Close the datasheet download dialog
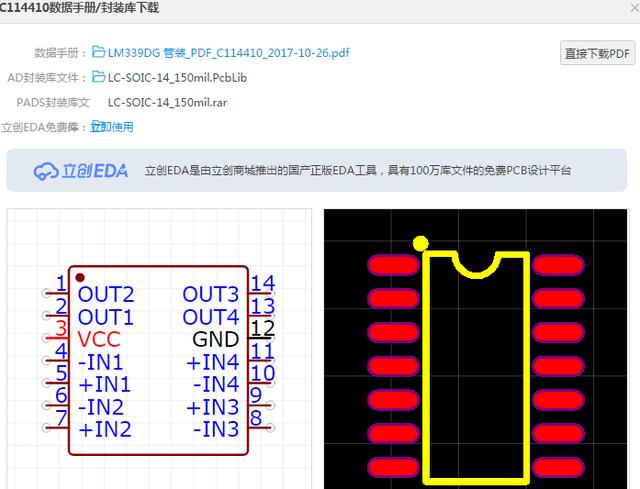Screen dimensions: 640x489 [635, 8]
